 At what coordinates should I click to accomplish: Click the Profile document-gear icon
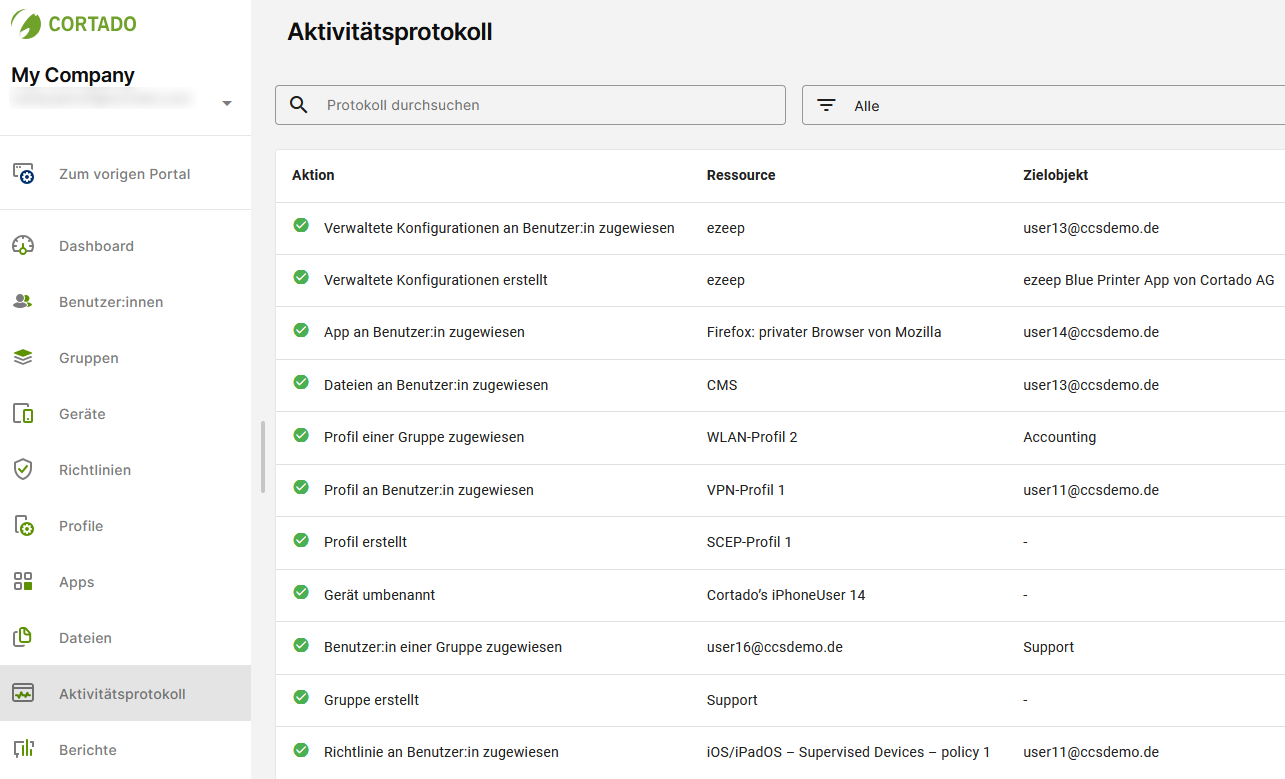tap(23, 526)
